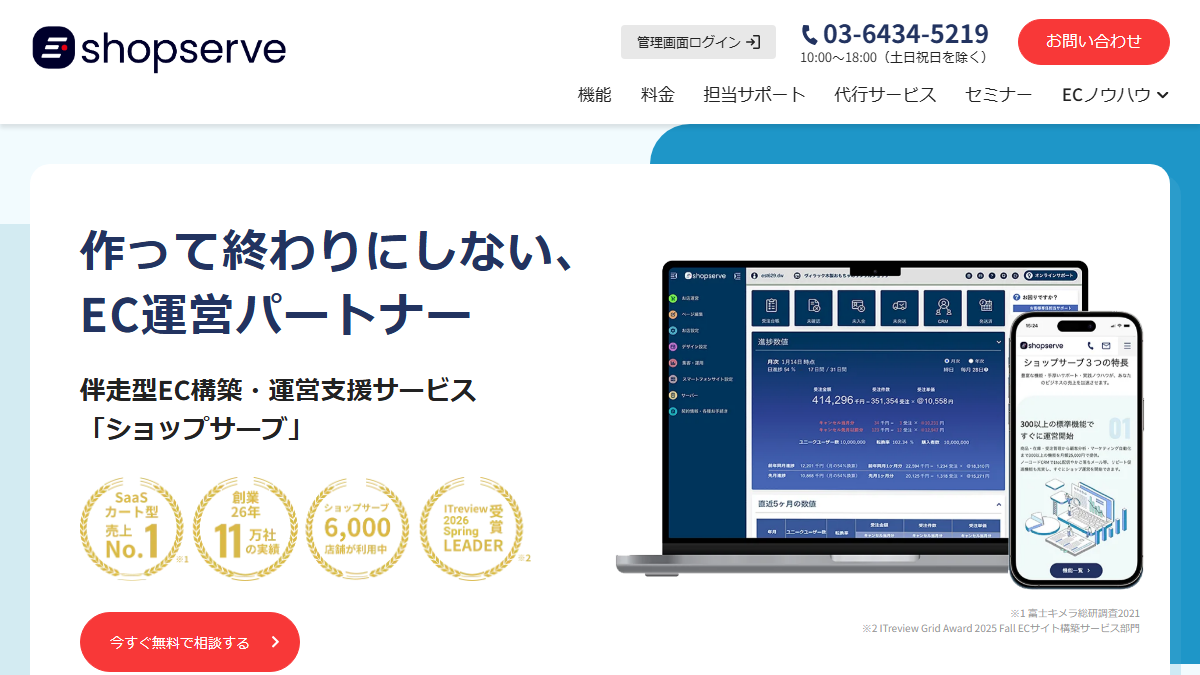Image resolution: width=1200 pixels, height=675 pixels.
Task: Click the 受注台帳 tile in laptop mockup
Action: click(771, 309)
